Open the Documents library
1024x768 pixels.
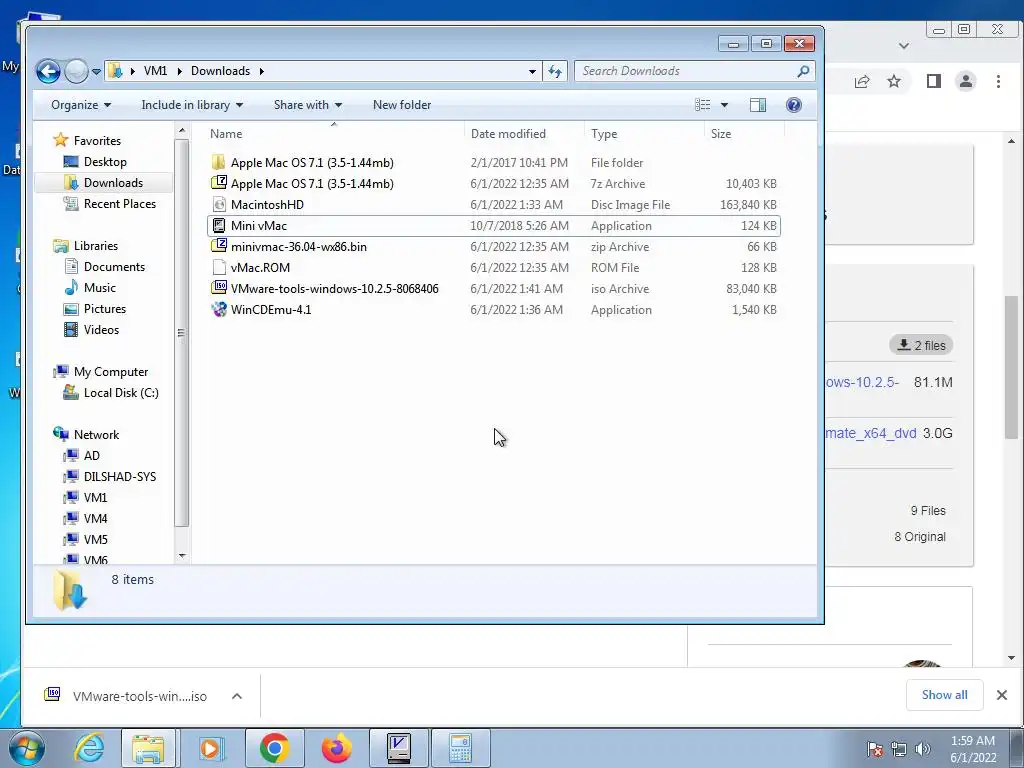(x=114, y=266)
